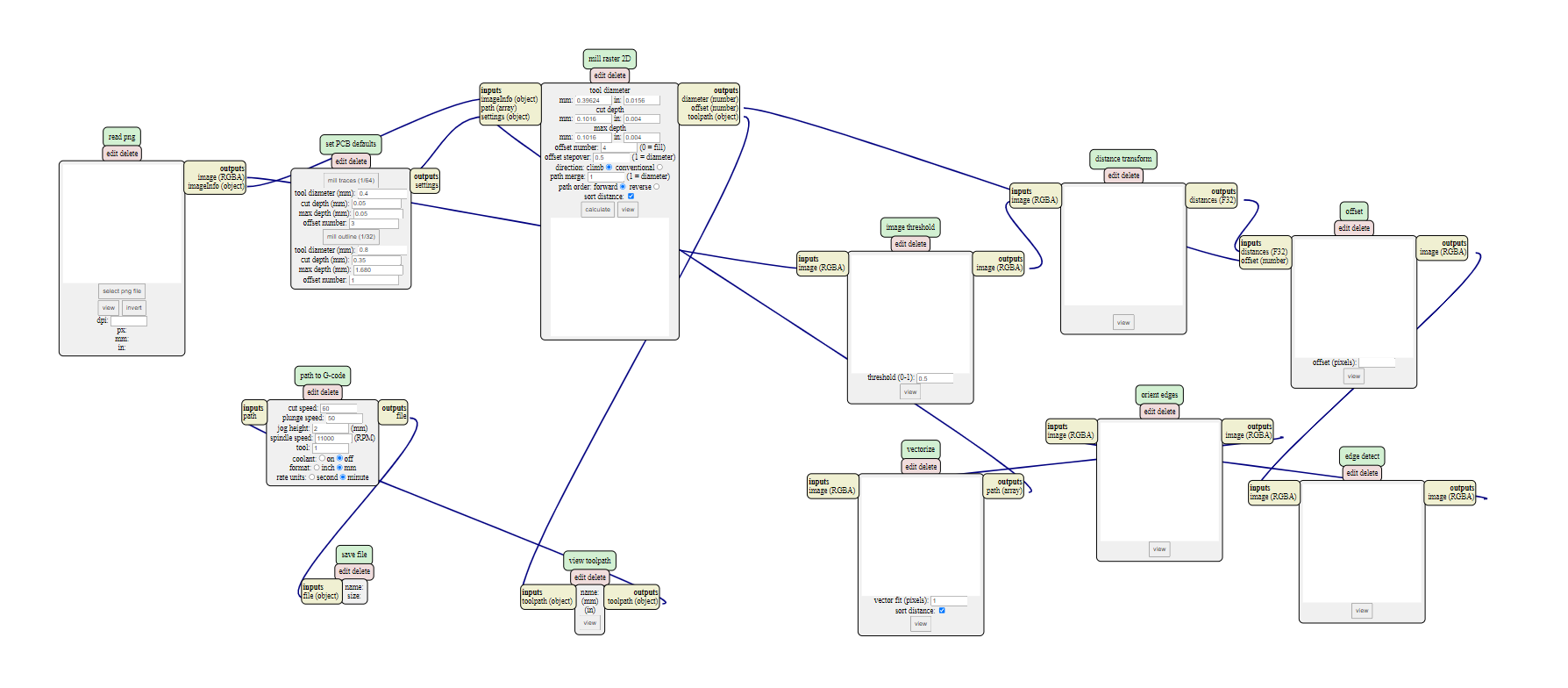Toggle sort distance in mill raster 2D

pos(631,197)
